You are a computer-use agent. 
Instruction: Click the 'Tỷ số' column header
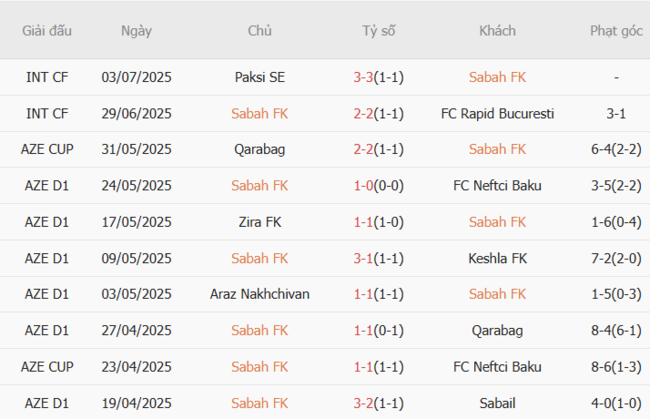tap(379, 30)
